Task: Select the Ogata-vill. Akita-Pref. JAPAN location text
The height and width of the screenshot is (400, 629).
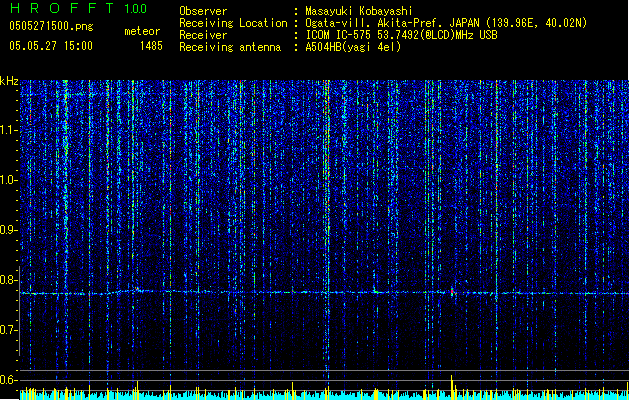Action: 446,23
